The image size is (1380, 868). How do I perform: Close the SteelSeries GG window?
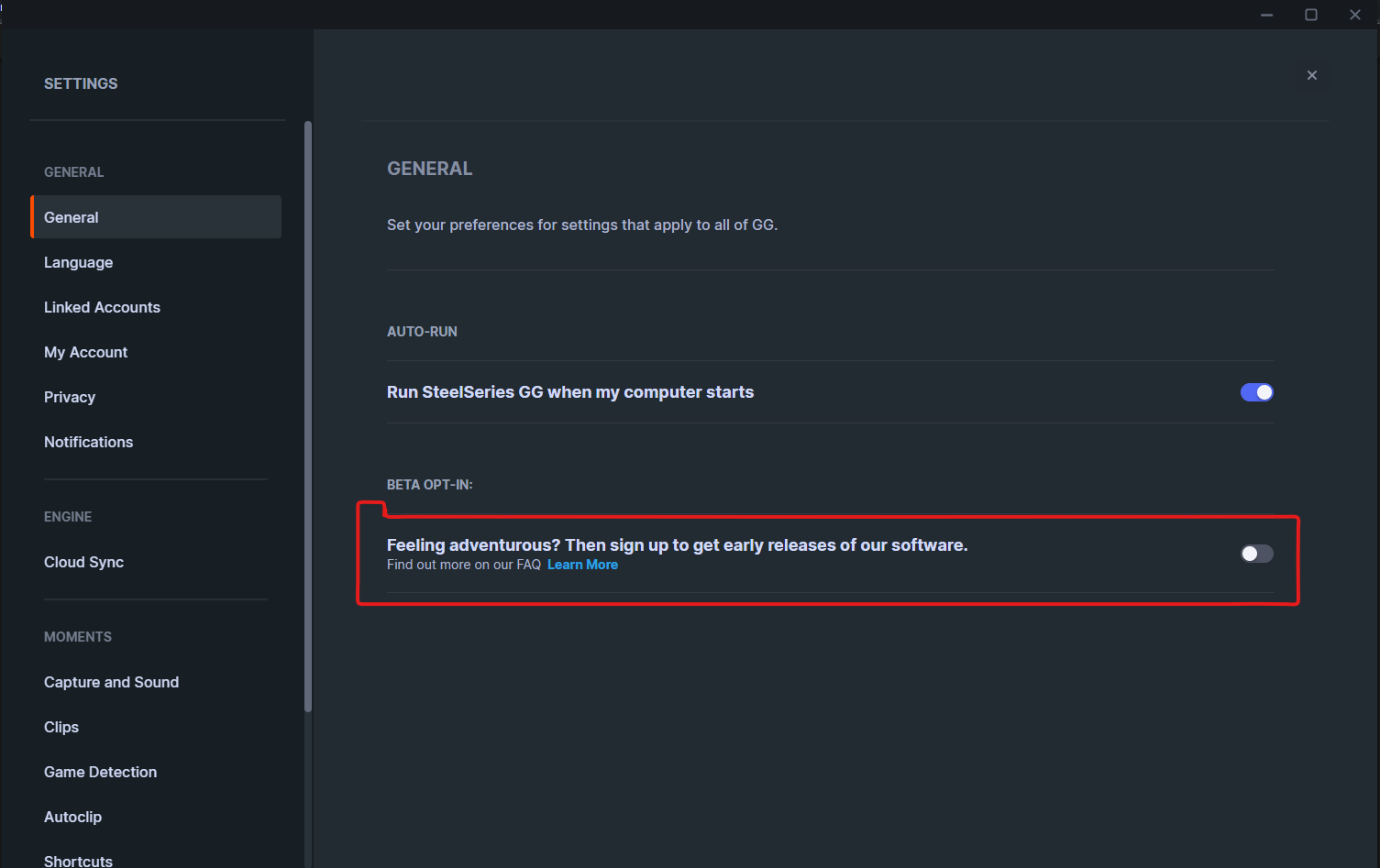point(1355,15)
